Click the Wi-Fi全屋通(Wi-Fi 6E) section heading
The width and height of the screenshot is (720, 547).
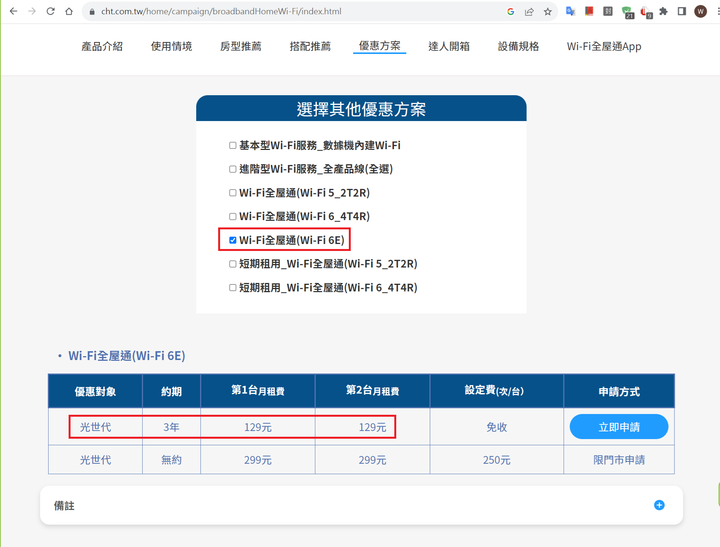point(127,356)
